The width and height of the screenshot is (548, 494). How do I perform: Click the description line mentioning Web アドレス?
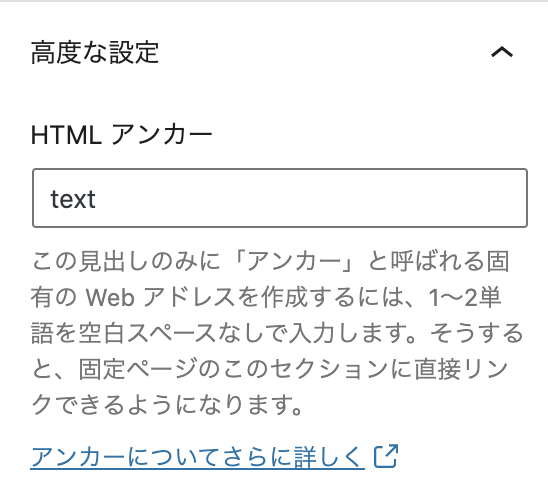click(x=266, y=297)
